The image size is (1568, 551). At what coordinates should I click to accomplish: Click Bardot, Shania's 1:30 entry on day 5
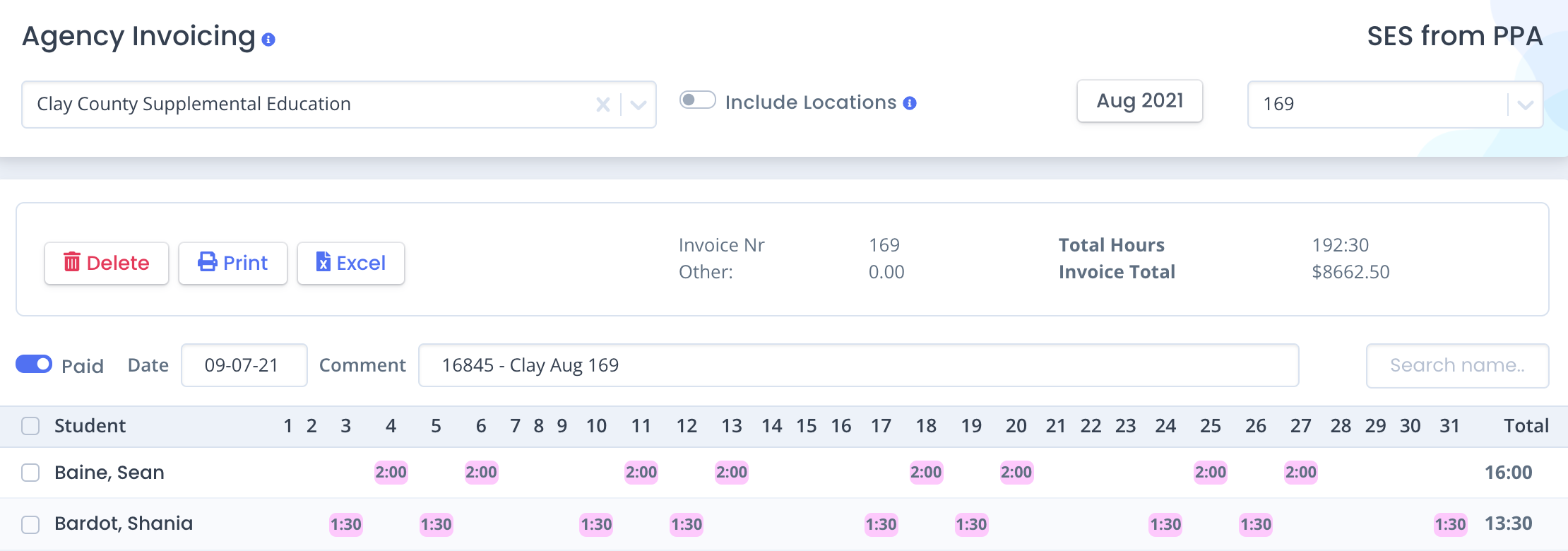pos(436,524)
